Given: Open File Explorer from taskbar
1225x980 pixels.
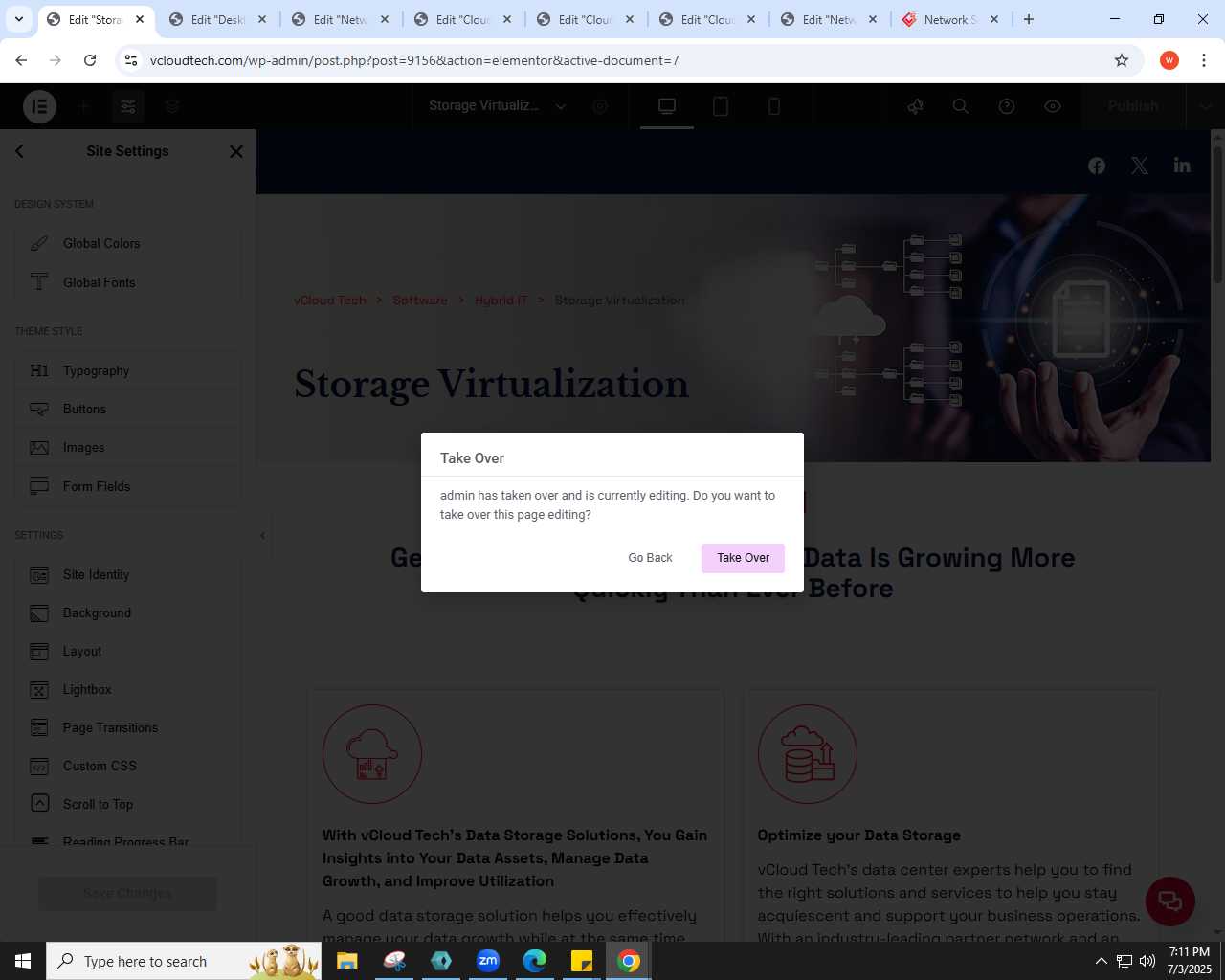Looking at the screenshot, I should [x=347, y=961].
